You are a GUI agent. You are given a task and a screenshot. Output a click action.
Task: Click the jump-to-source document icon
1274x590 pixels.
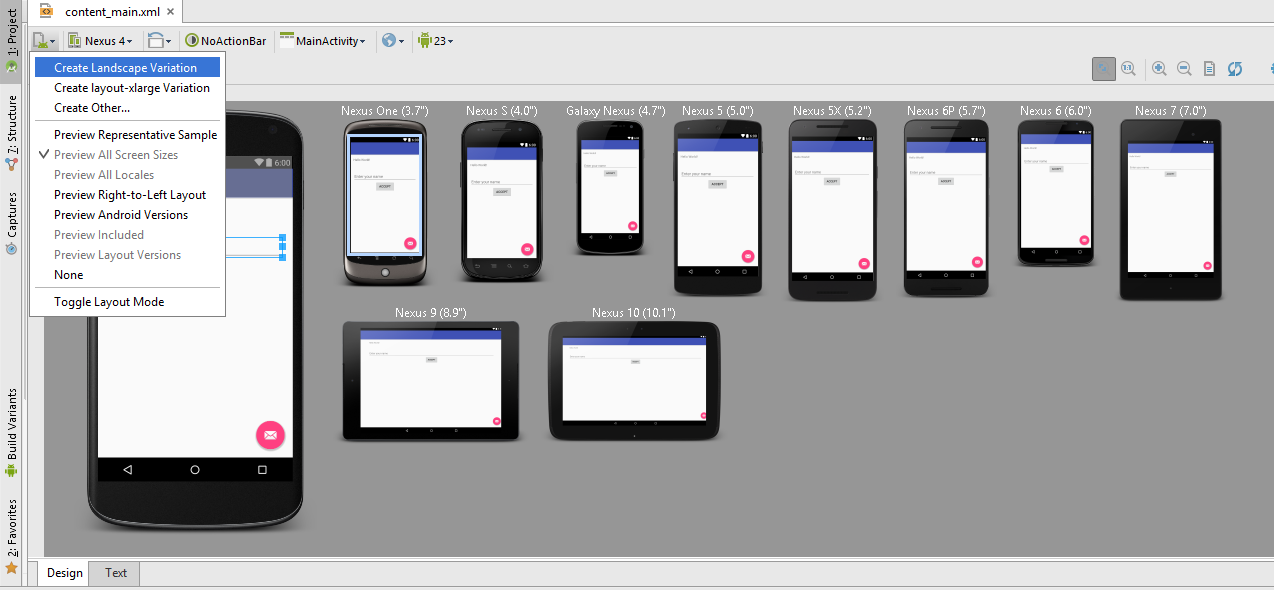point(1209,68)
